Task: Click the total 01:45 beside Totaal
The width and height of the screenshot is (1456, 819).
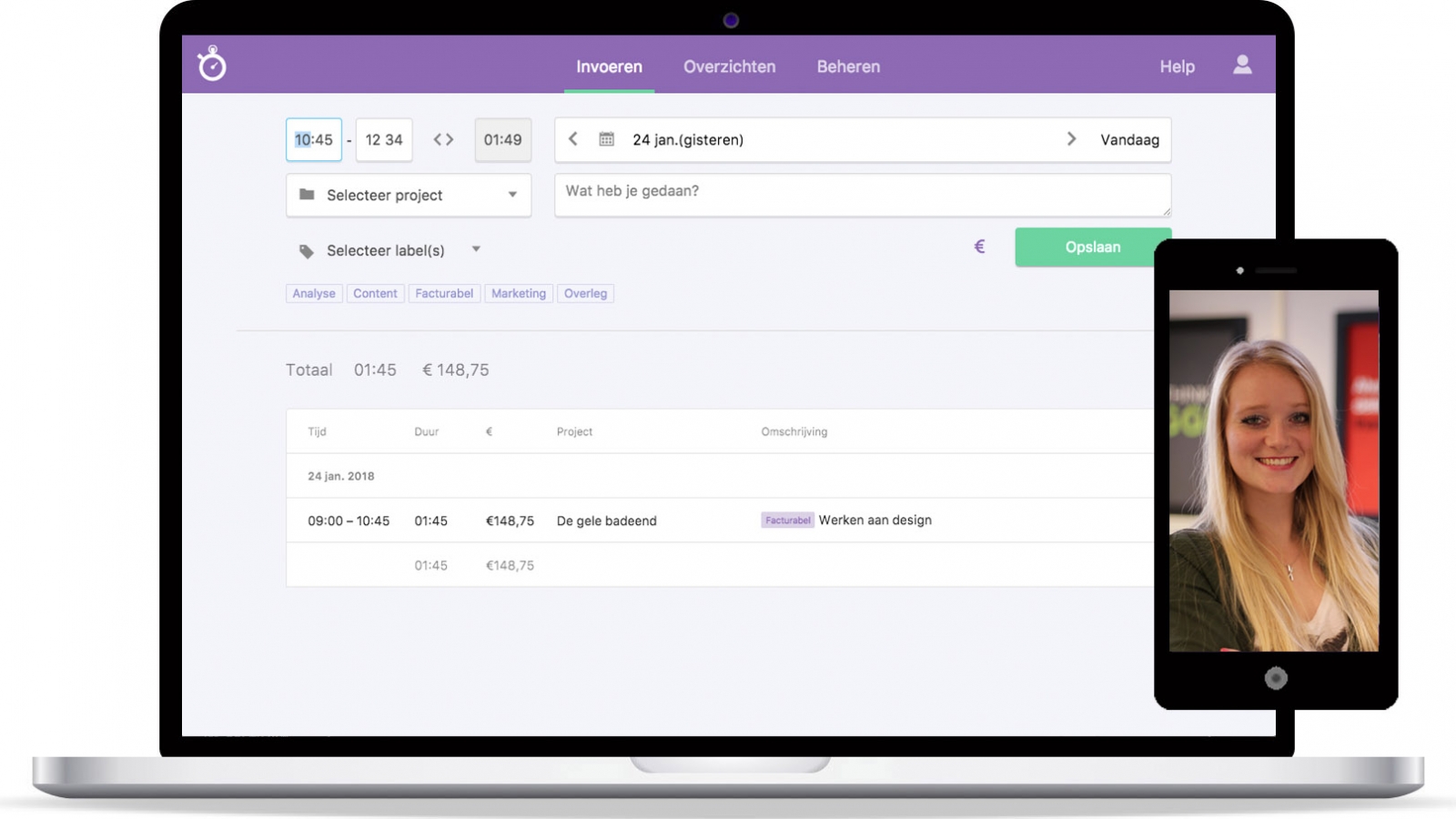Action: 375,369
